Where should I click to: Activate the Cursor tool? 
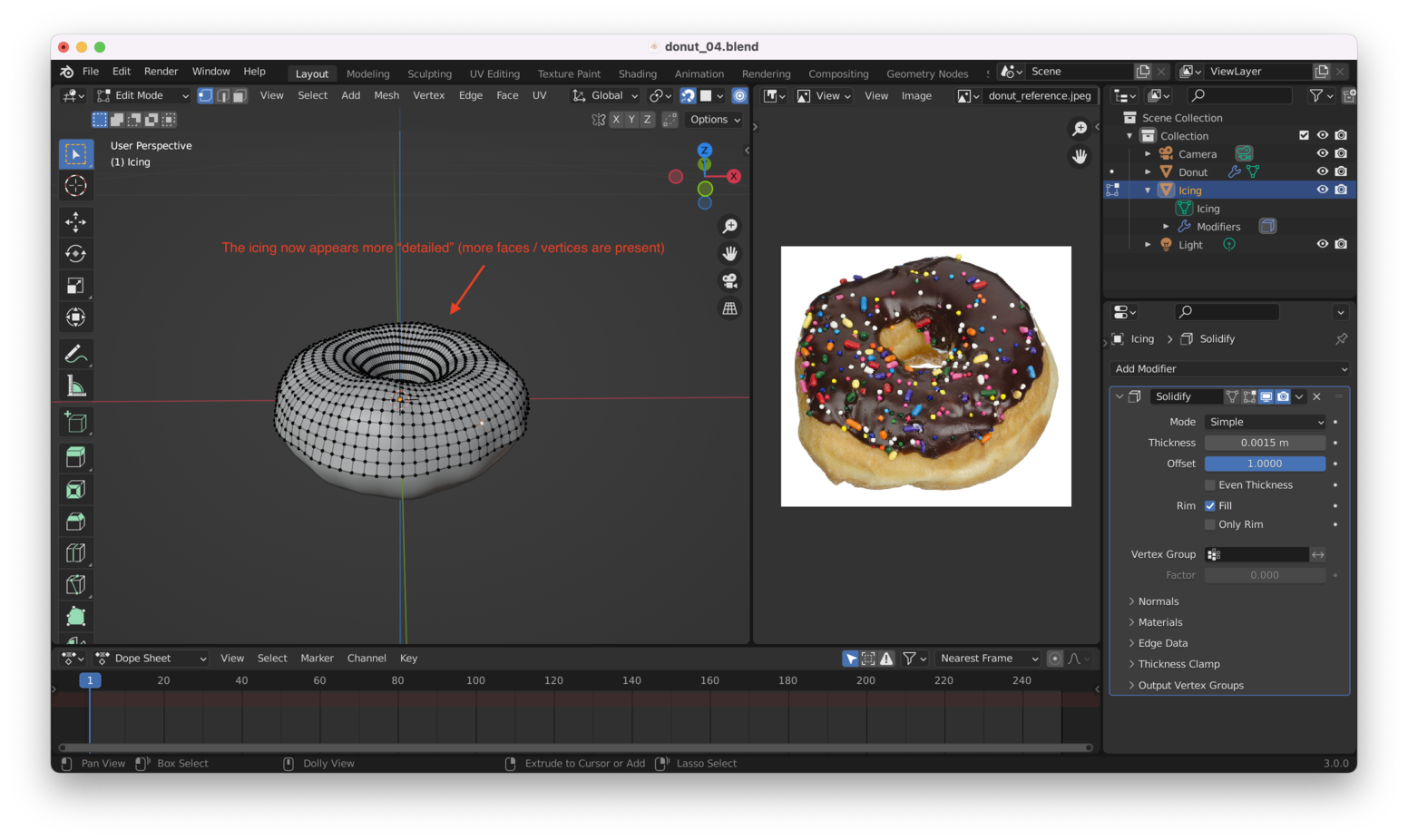click(x=76, y=185)
